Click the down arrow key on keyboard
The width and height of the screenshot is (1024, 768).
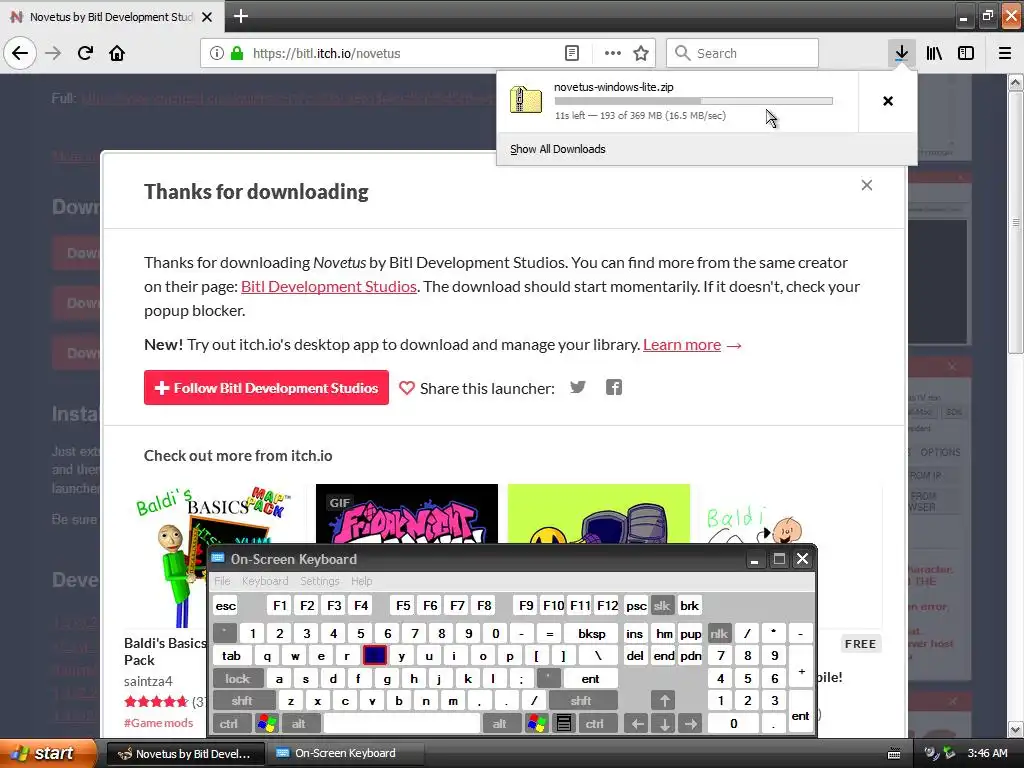point(664,723)
